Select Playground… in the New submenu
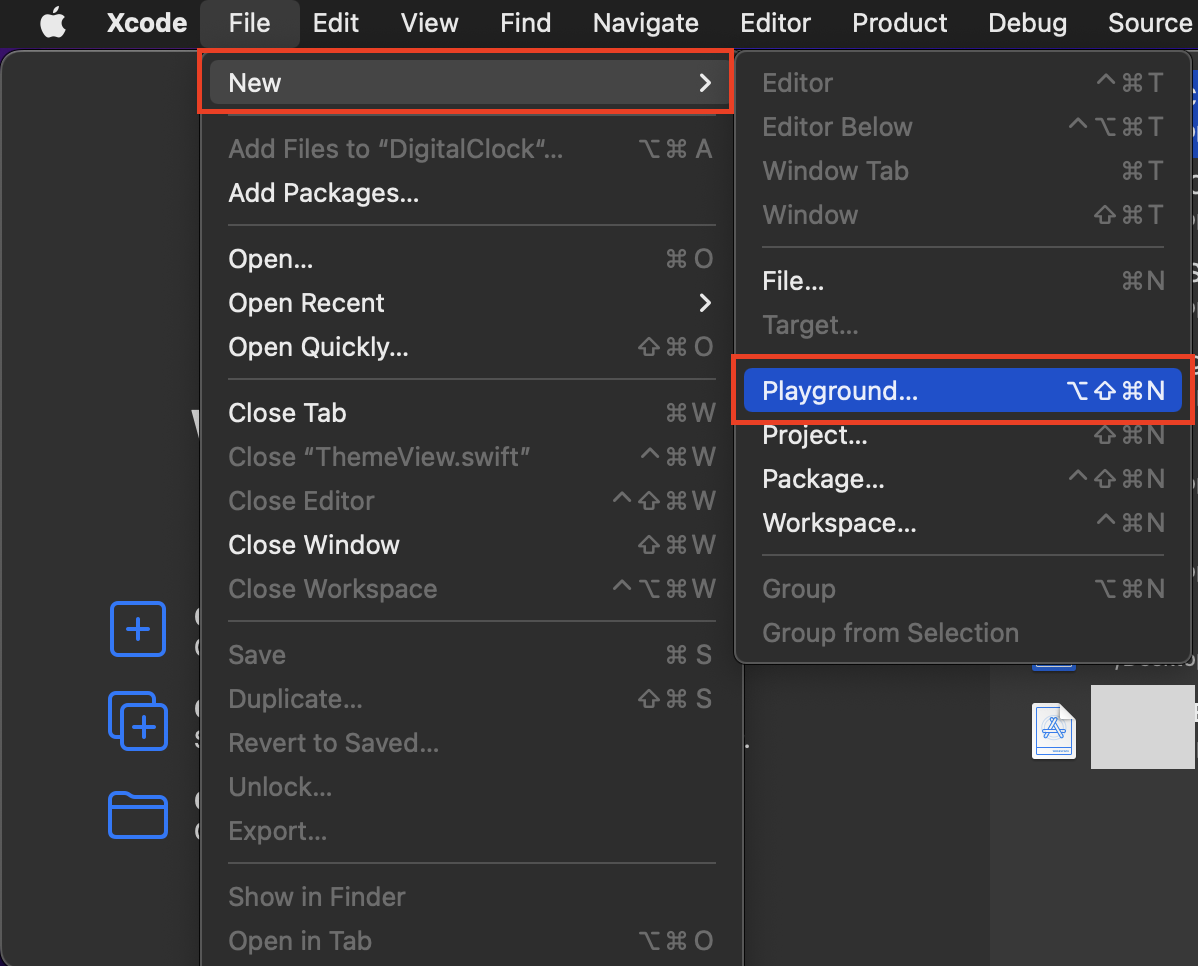This screenshot has width=1198, height=966. 963,391
